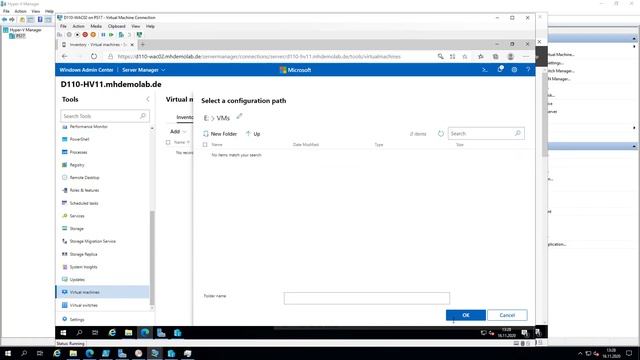The height and width of the screenshot is (360, 640).
Task: Open the Registry tool
Action: click(x=77, y=164)
